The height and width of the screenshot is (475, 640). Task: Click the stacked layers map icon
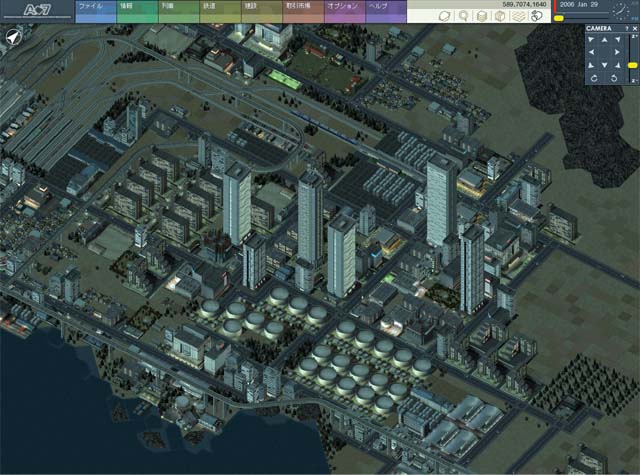519,16
